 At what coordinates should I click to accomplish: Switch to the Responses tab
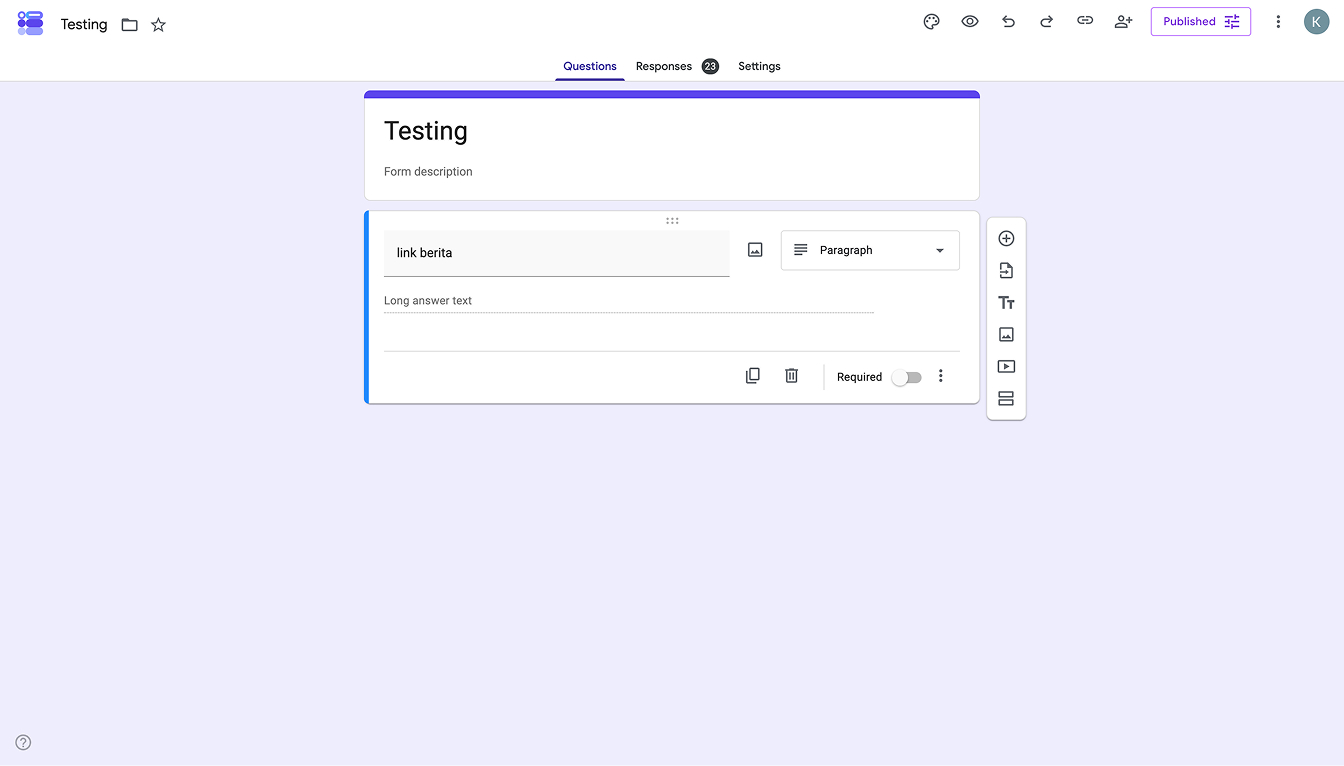point(677,66)
